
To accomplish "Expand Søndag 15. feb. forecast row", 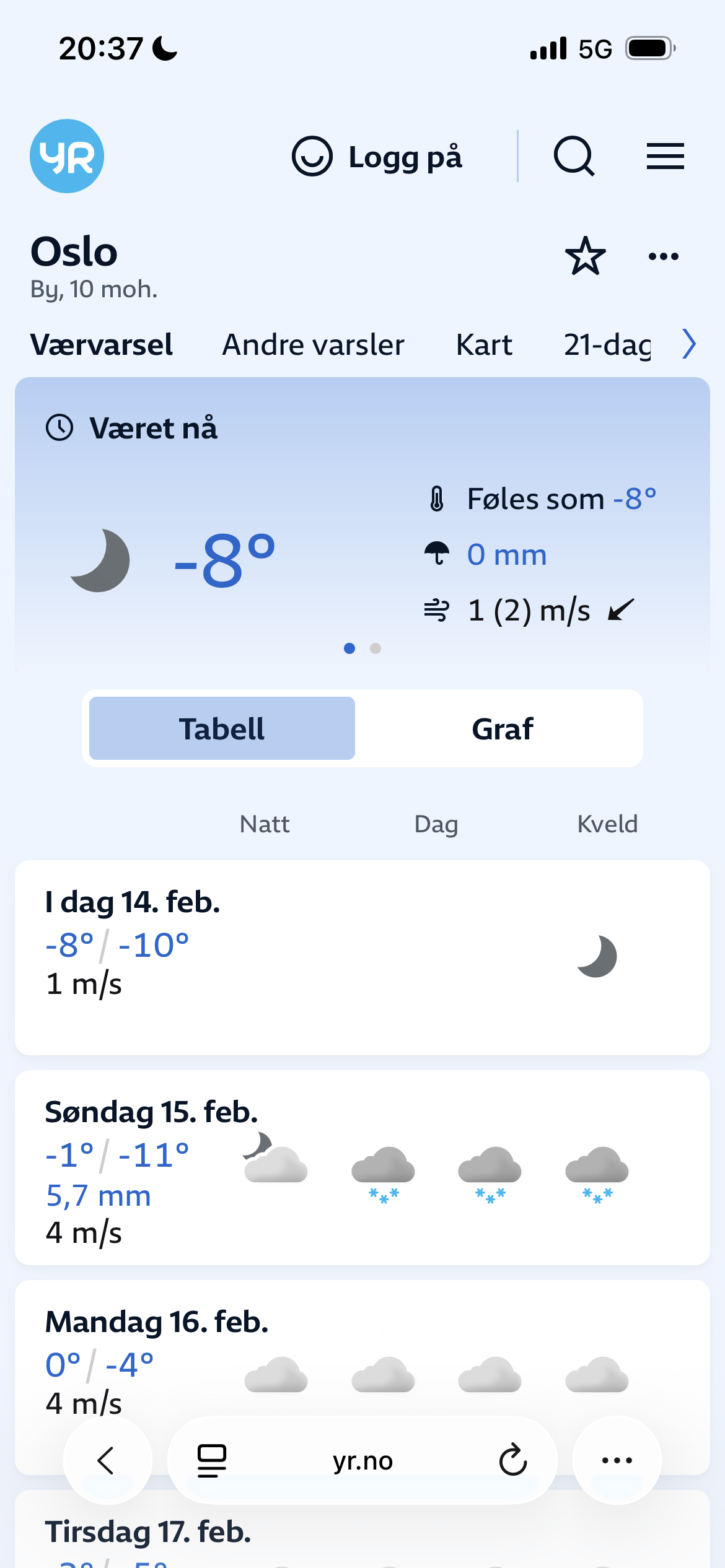I will [362, 1167].
